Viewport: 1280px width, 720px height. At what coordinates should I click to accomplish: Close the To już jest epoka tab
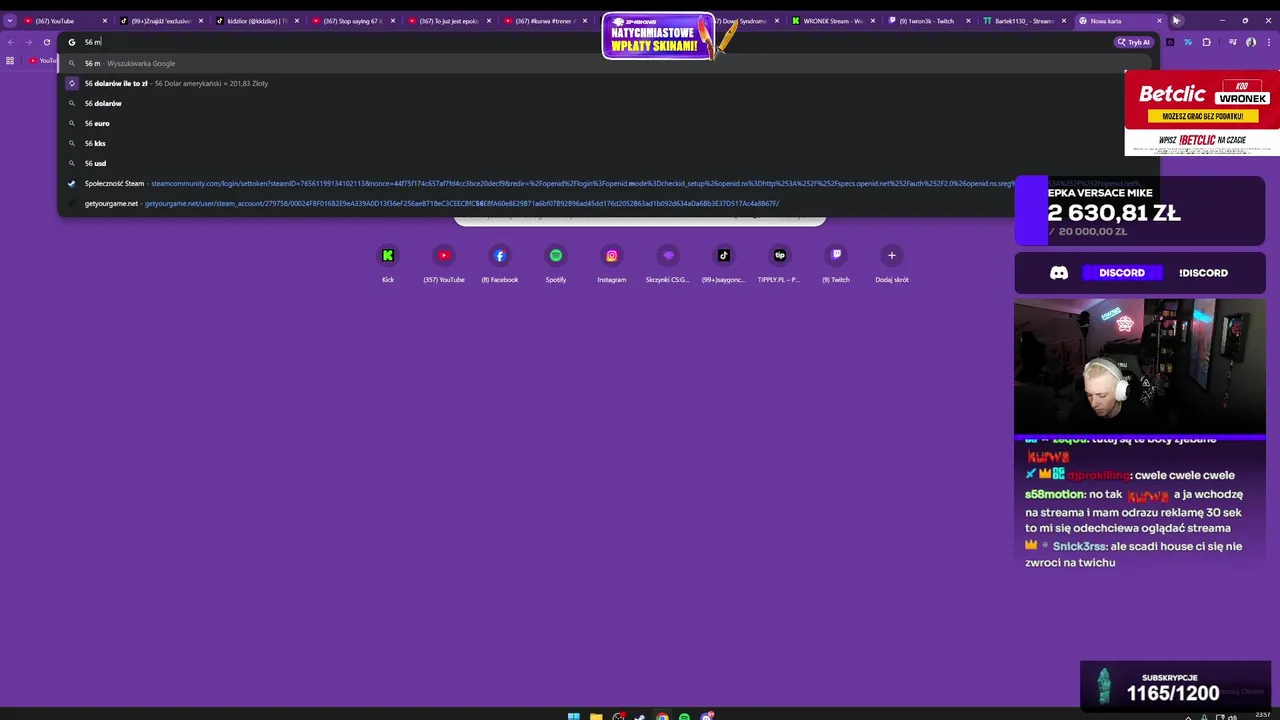tap(489, 21)
